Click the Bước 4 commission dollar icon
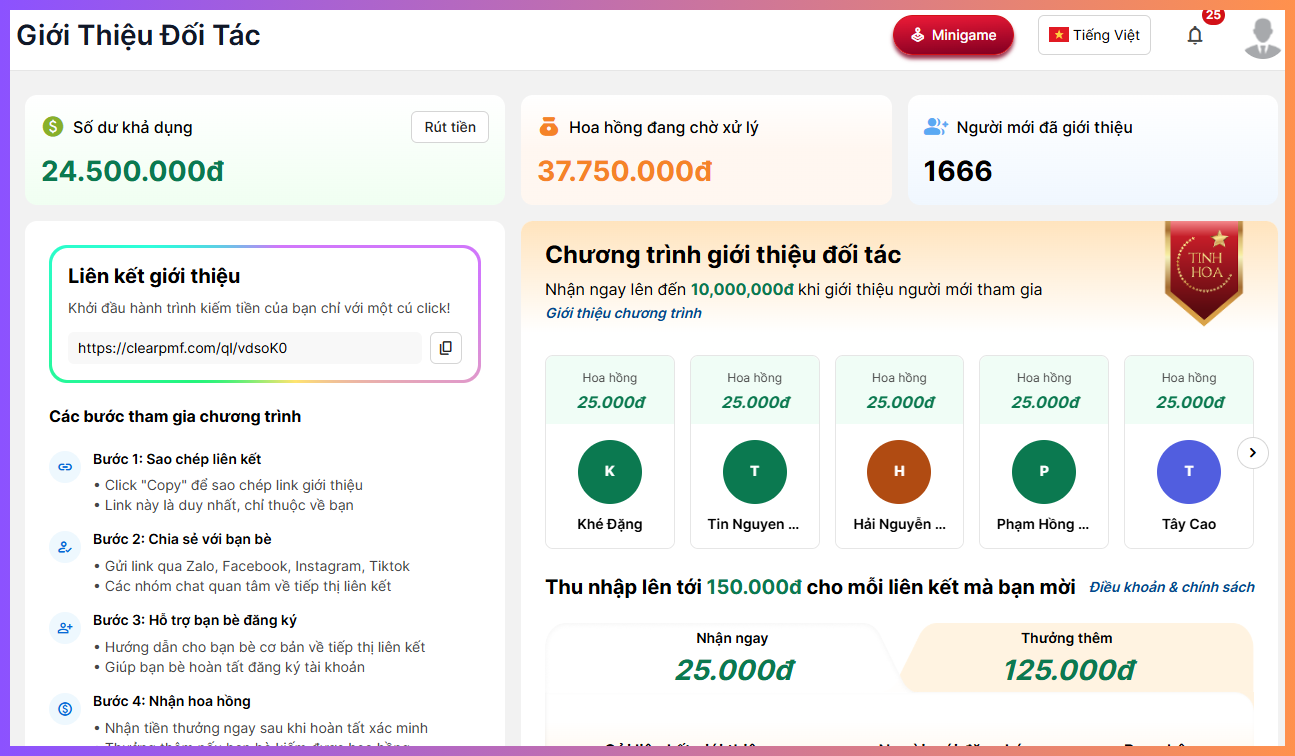Viewport: 1295px width, 756px height. click(65, 709)
